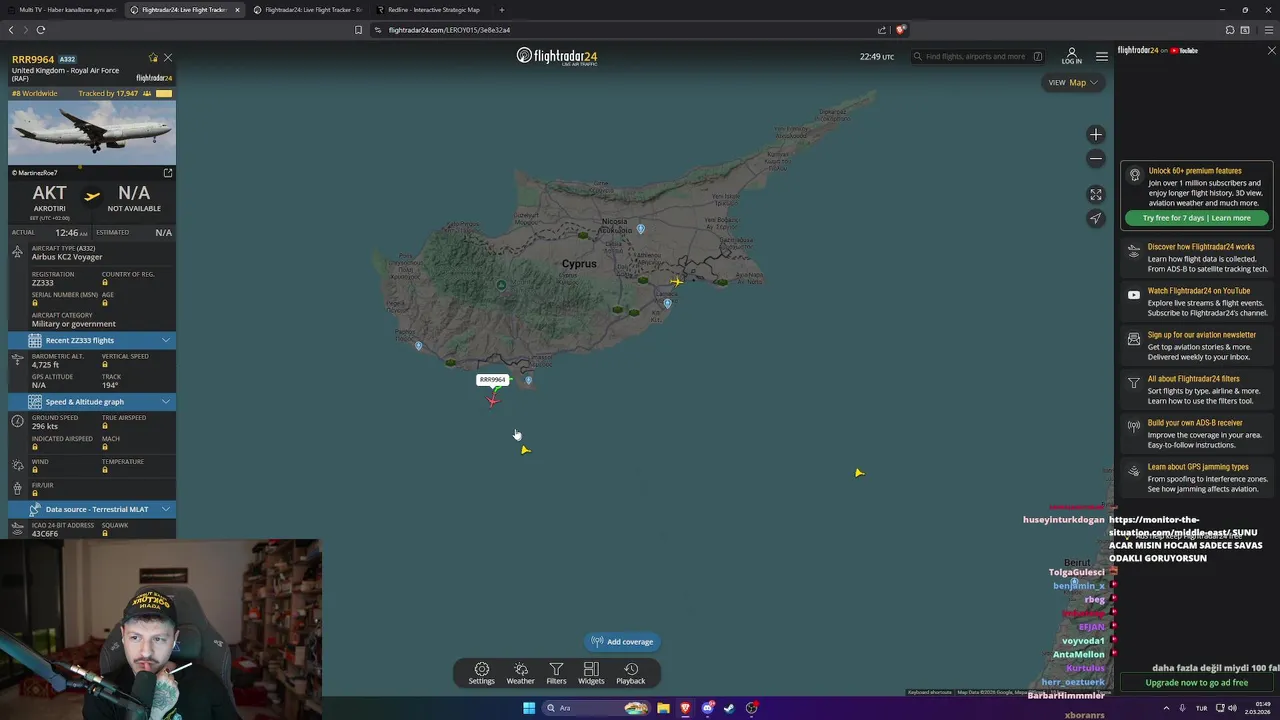Click the Windows taskbar search box
The image size is (1280, 720).
[x=596, y=708]
